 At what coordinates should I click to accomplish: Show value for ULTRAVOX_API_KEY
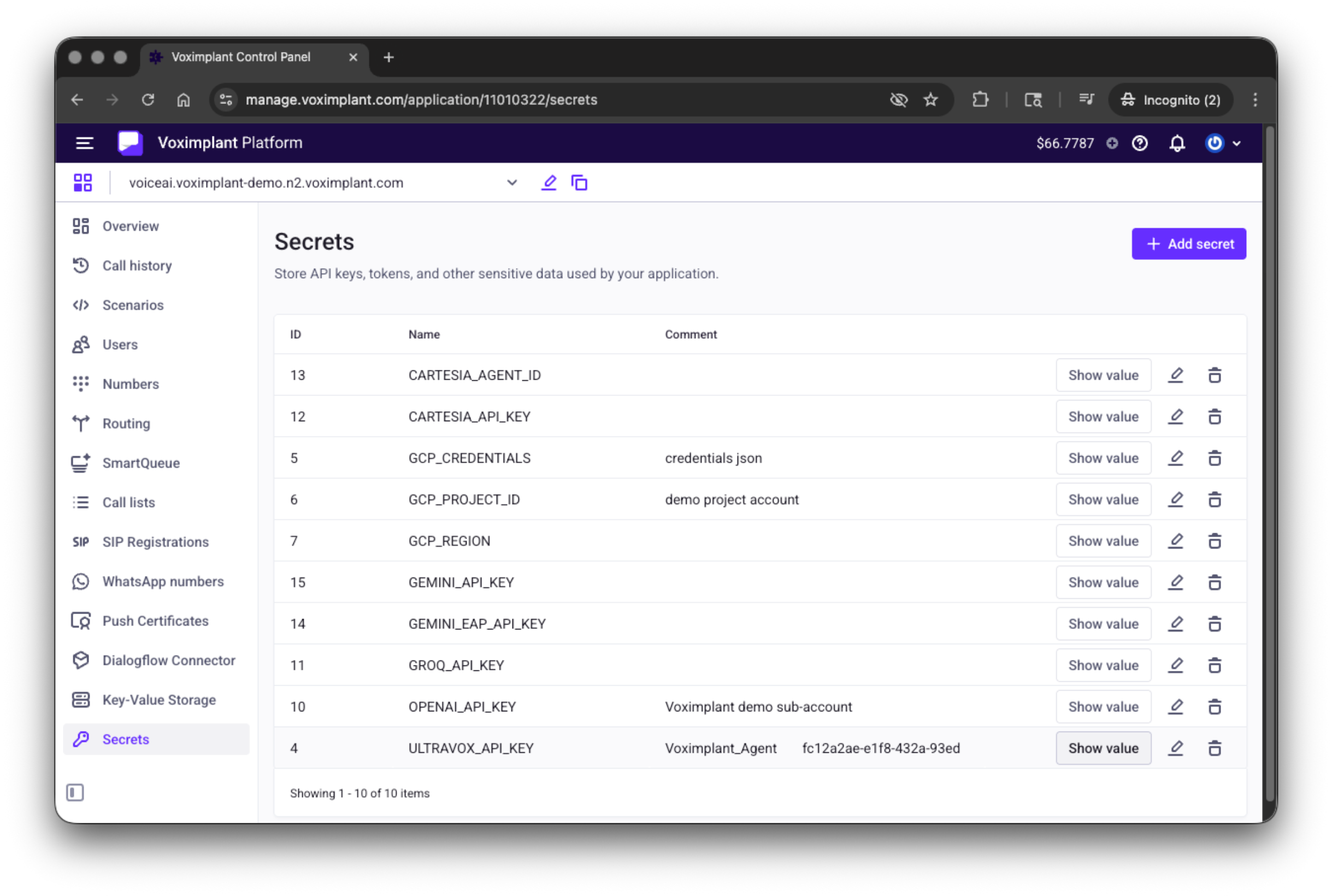click(1103, 748)
